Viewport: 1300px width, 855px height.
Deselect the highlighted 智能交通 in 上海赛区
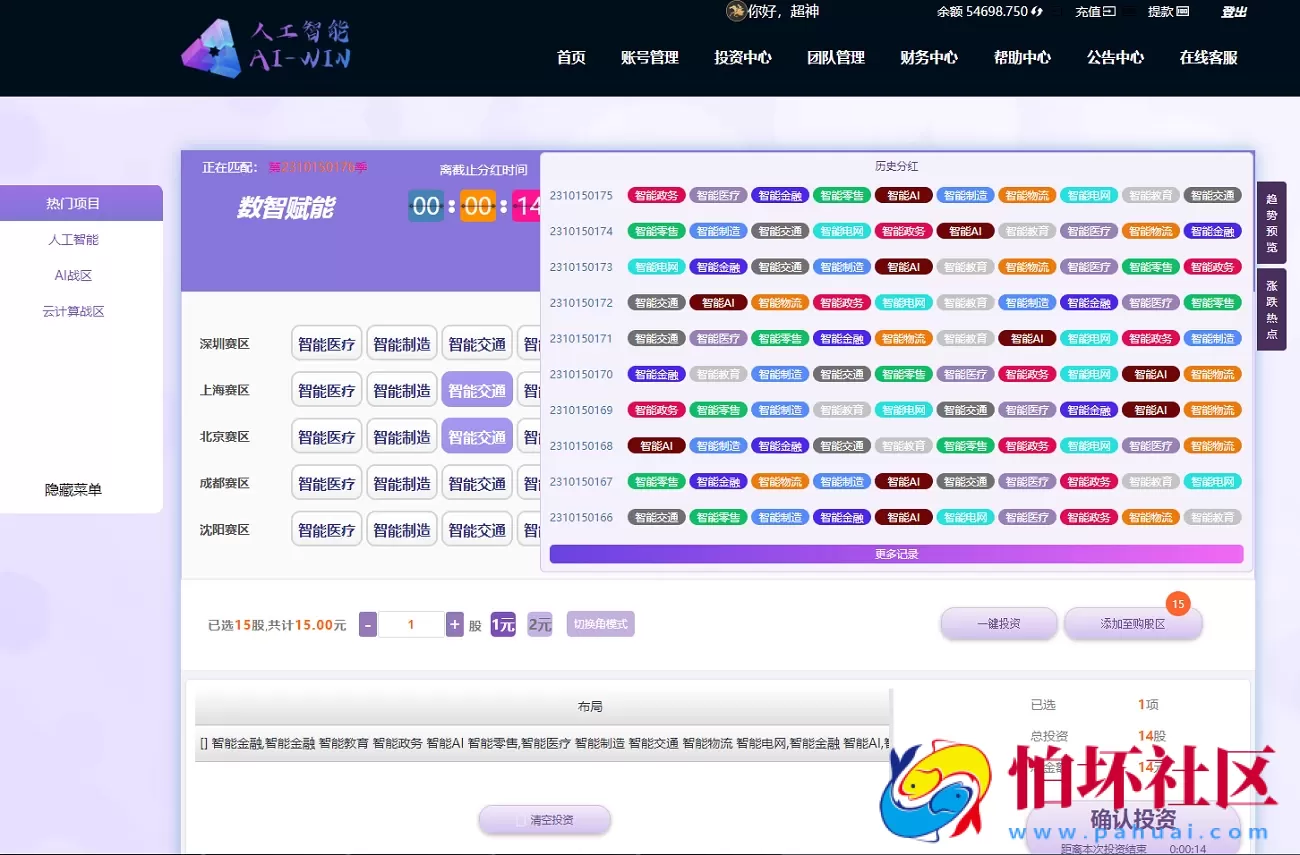477,389
